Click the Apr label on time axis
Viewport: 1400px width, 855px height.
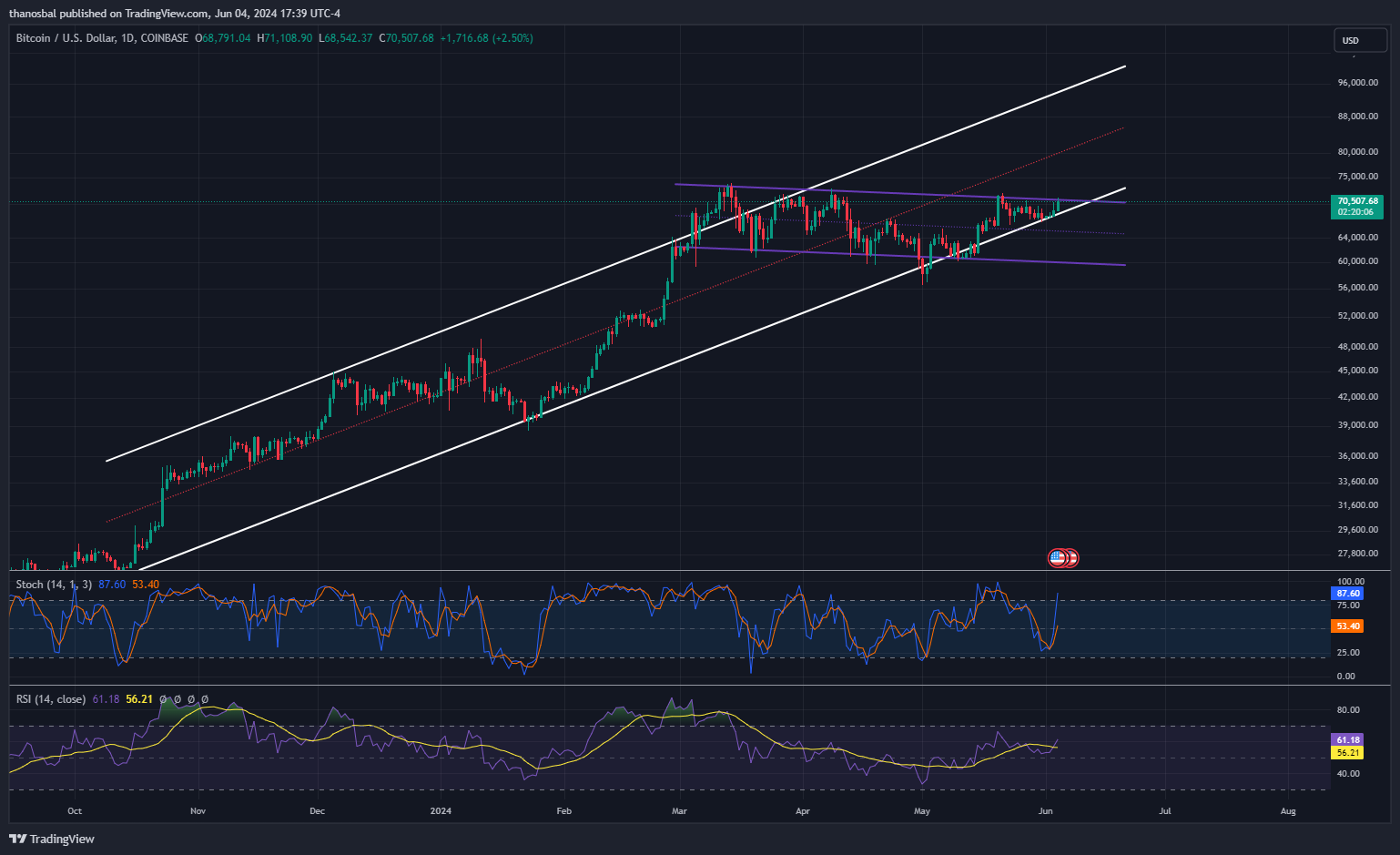pos(802,810)
